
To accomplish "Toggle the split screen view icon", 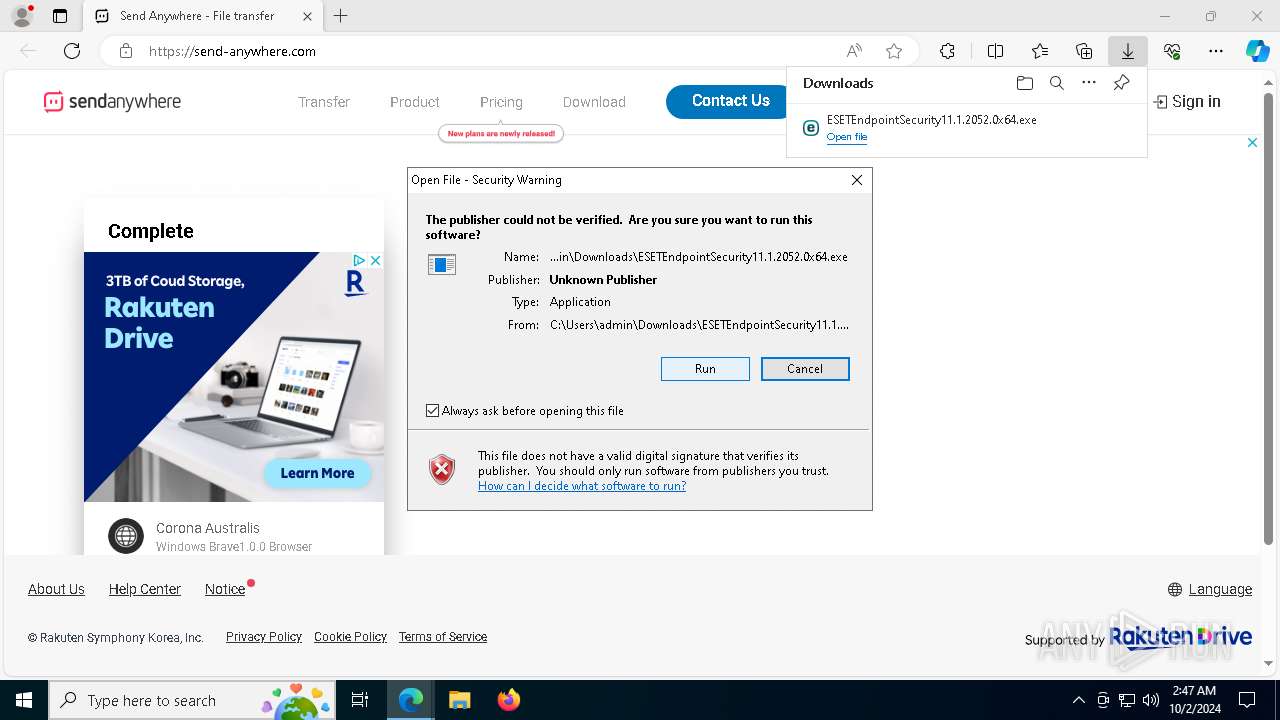I will (995, 51).
